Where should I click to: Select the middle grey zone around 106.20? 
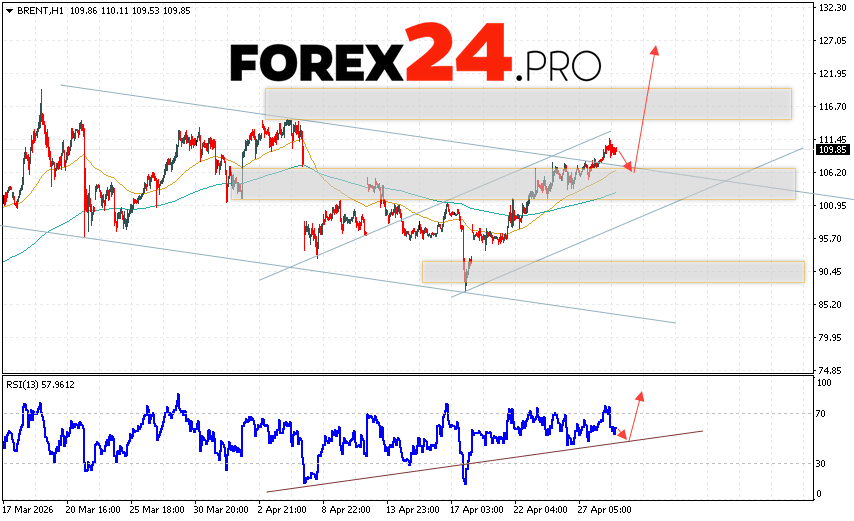pyautogui.click(x=517, y=183)
